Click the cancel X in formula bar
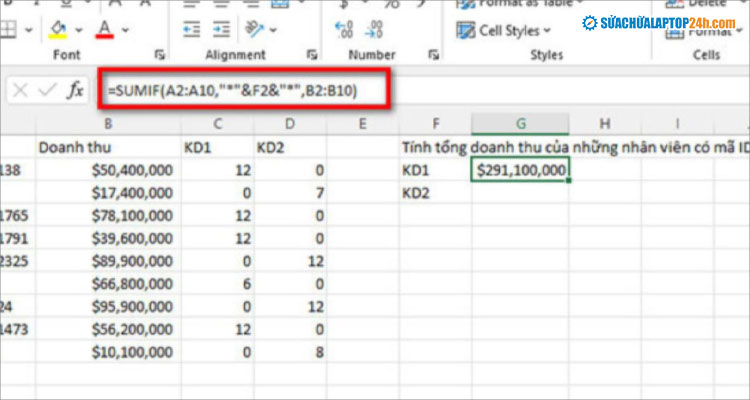750x400 pixels. tap(20, 90)
